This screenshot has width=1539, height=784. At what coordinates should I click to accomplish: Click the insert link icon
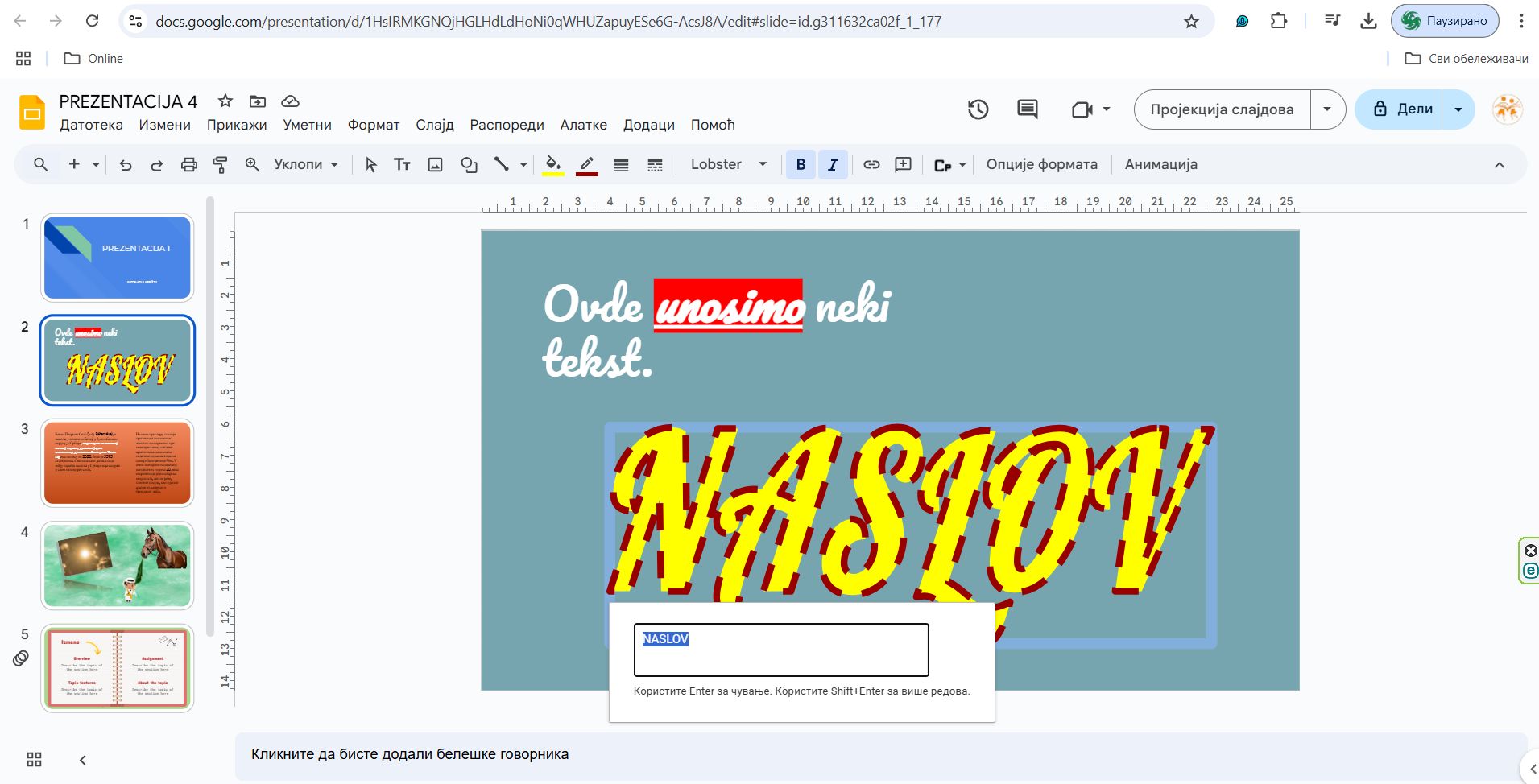point(871,165)
